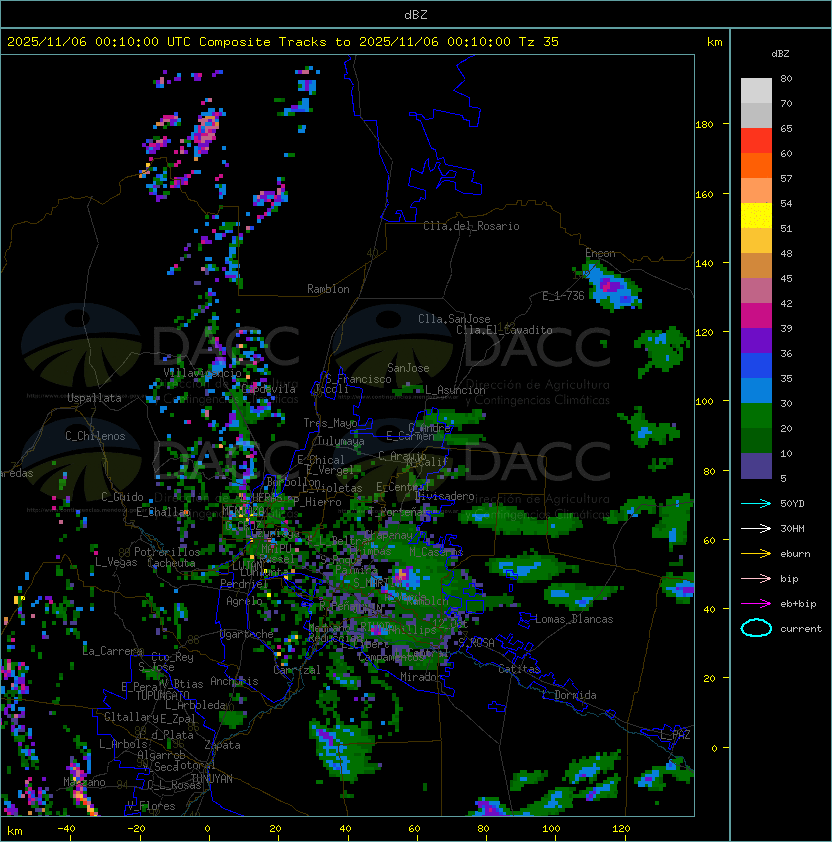Click the cyan 50YD arrow legend icon
The image size is (832, 842).
(x=756, y=503)
